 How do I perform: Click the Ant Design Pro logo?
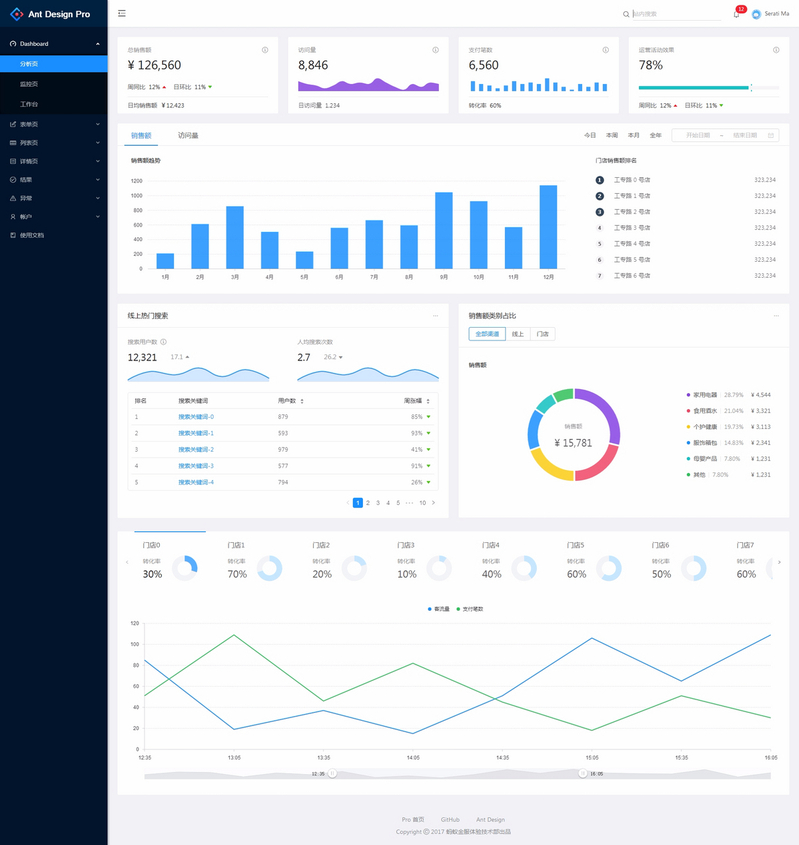[16, 14]
